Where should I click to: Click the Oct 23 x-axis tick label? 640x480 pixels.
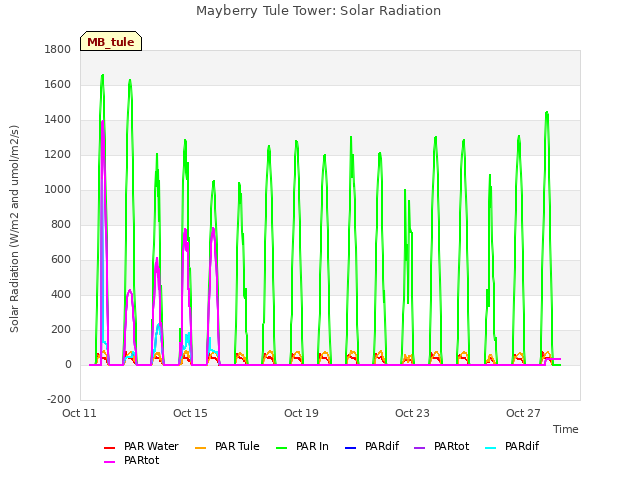point(412,413)
